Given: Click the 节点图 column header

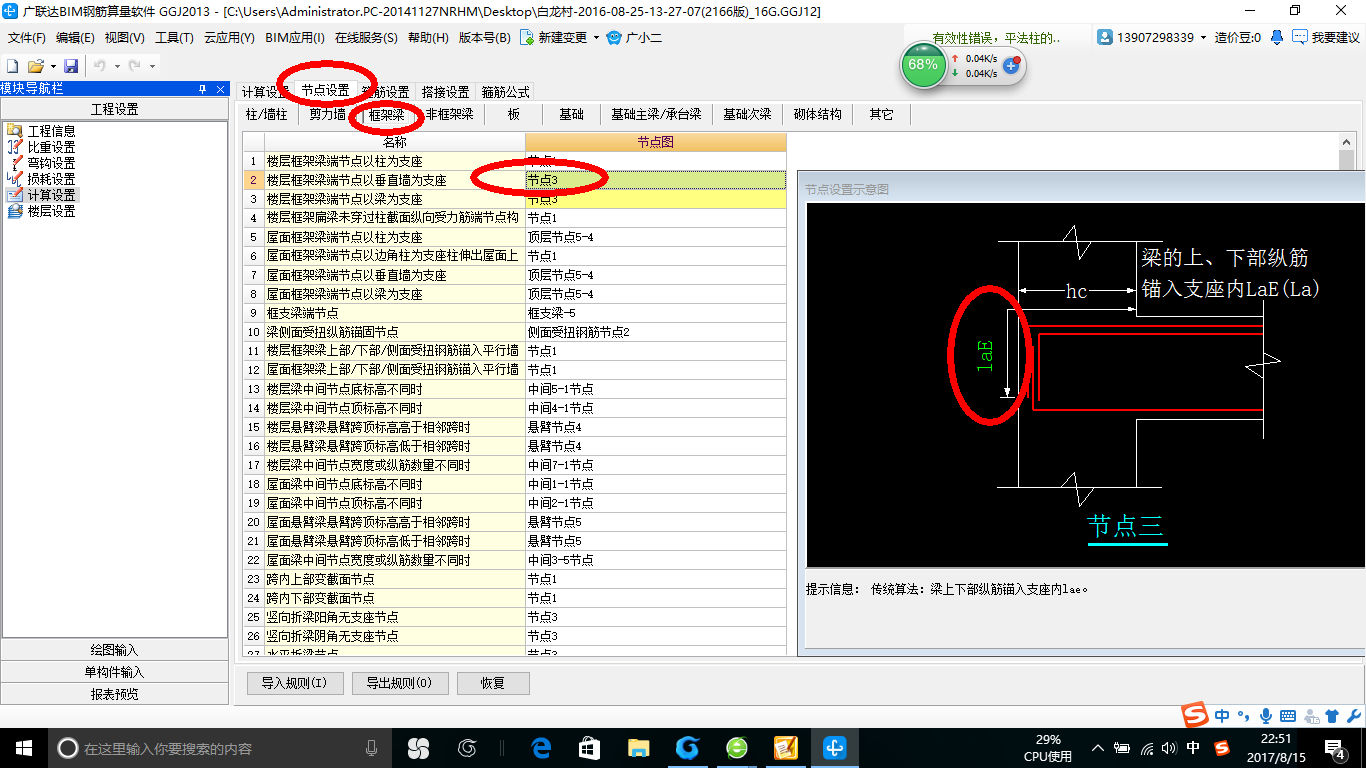Looking at the screenshot, I should tap(656, 142).
